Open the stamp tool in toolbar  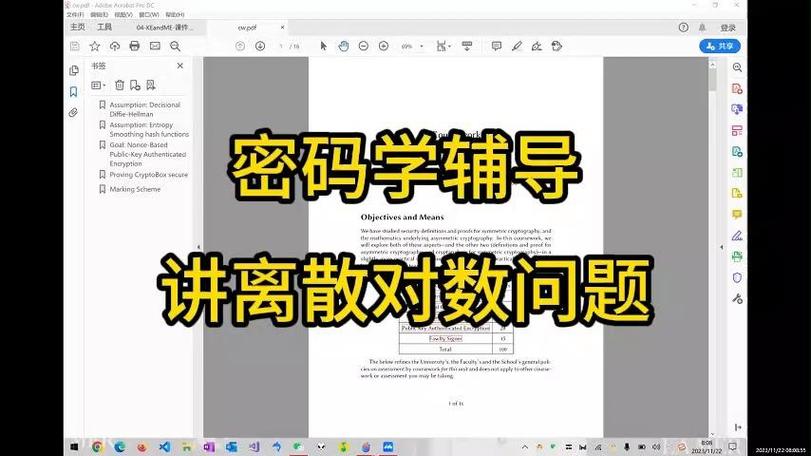click(557, 46)
